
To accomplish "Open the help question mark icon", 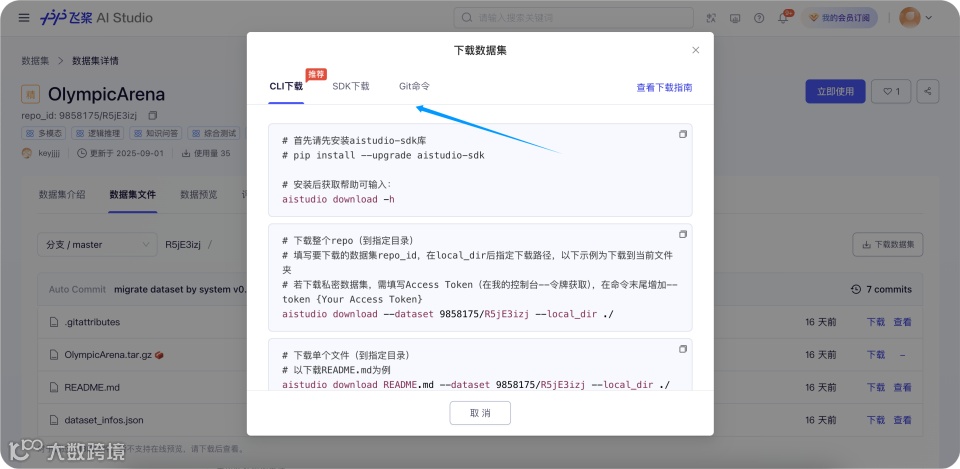I will point(759,18).
